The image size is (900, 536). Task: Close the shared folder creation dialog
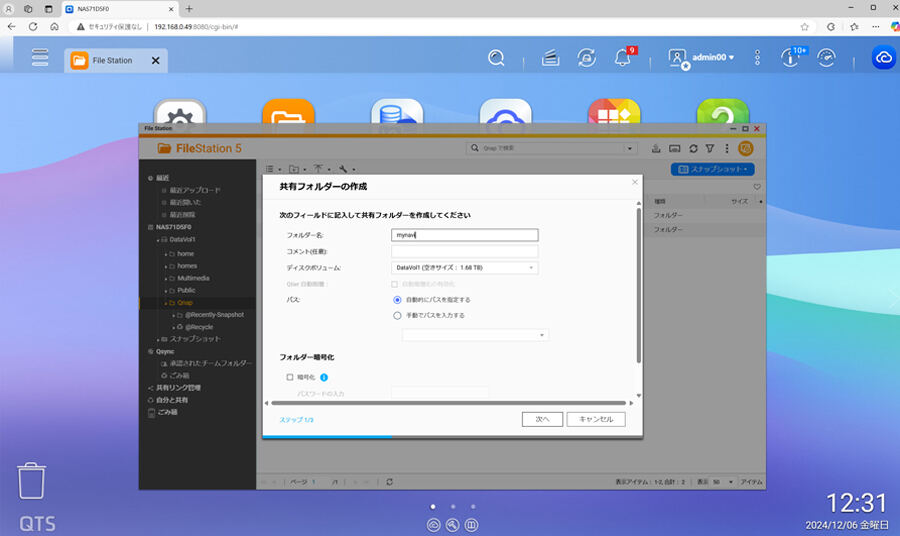635,182
